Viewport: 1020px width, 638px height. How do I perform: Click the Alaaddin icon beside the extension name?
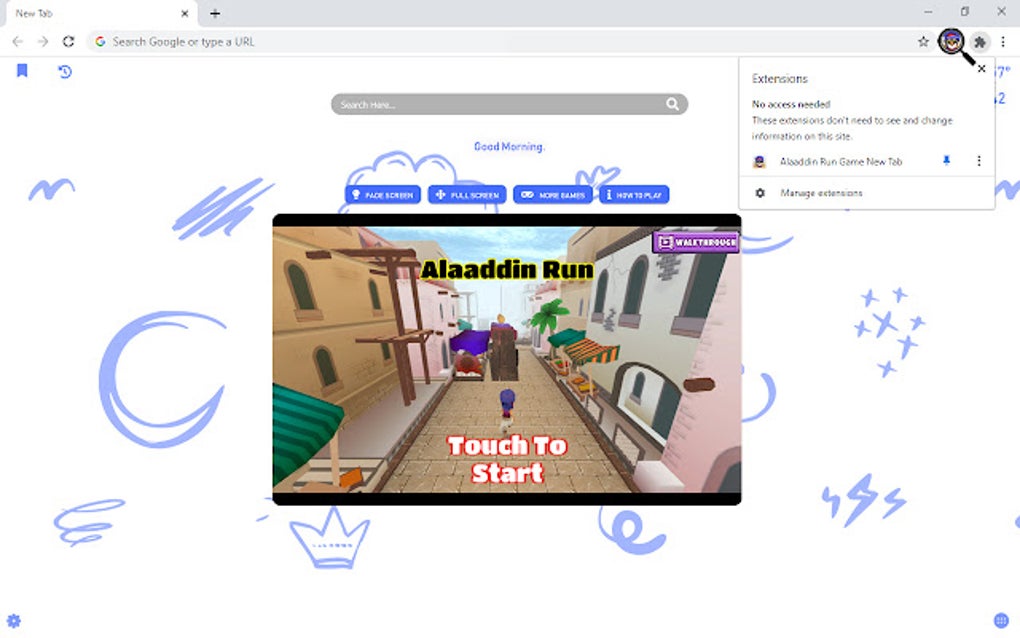[759, 161]
